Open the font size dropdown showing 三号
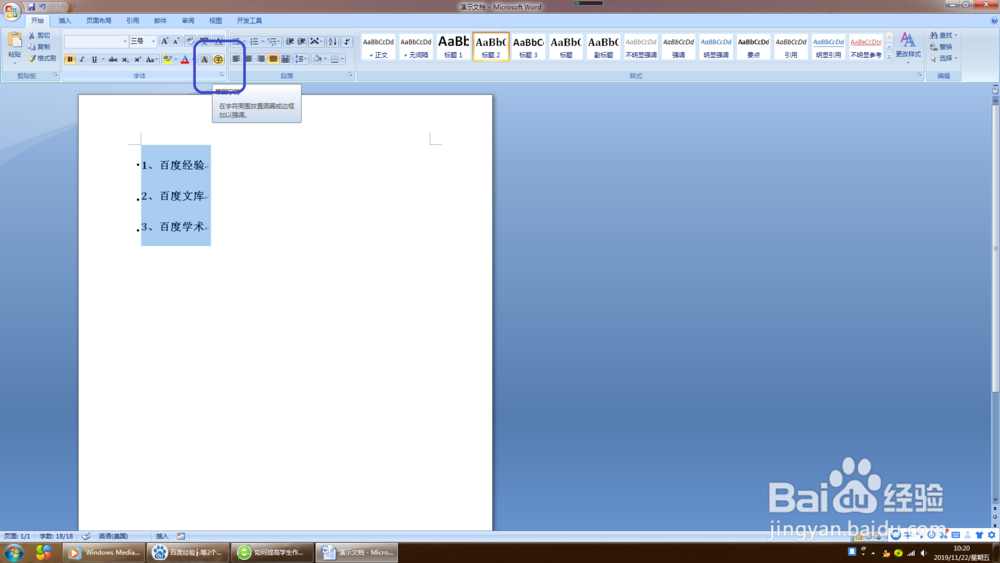Image resolution: width=1000 pixels, height=563 pixels. (x=142, y=41)
